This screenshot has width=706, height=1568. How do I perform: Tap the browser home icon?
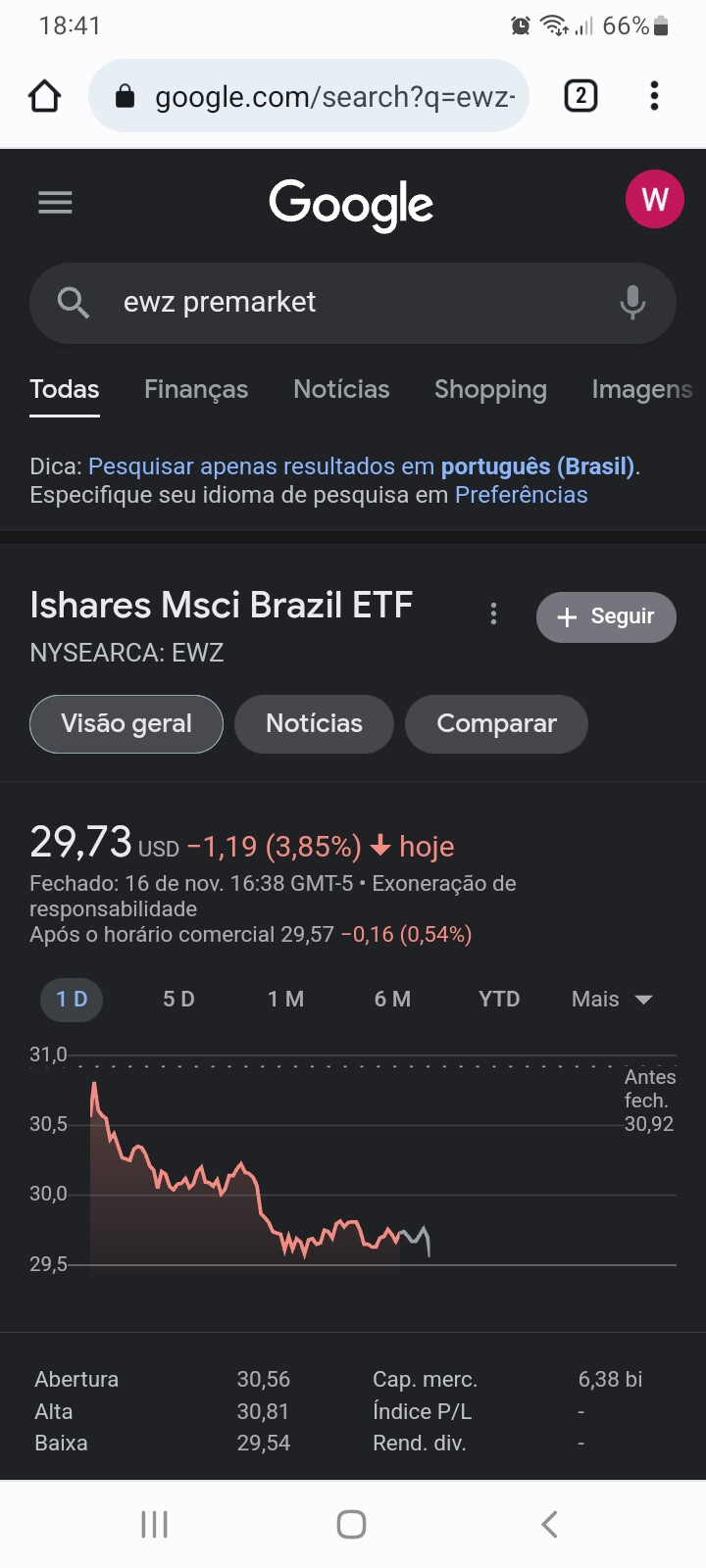pyautogui.click(x=45, y=96)
